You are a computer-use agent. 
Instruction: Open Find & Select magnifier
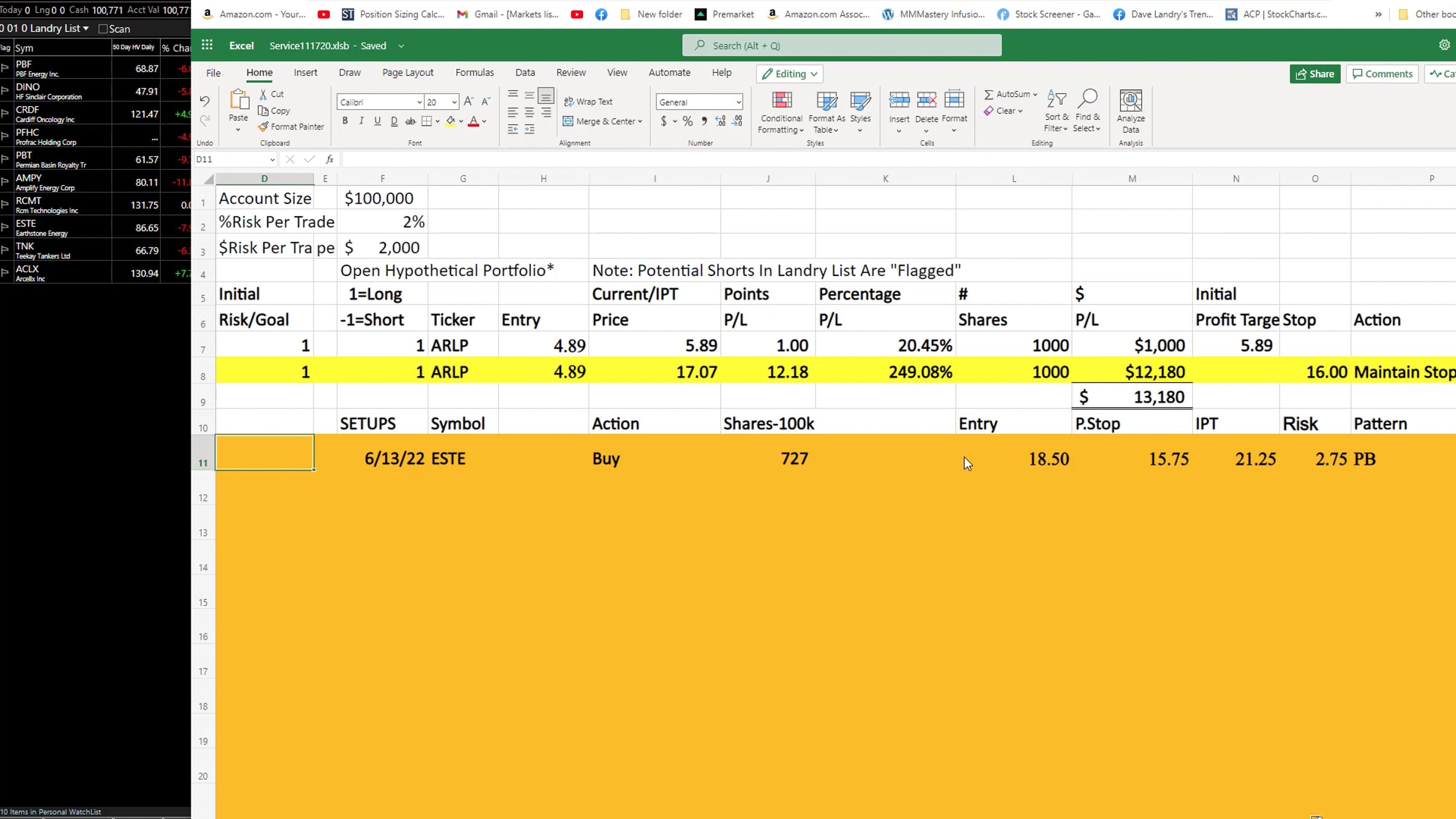click(x=1087, y=111)
